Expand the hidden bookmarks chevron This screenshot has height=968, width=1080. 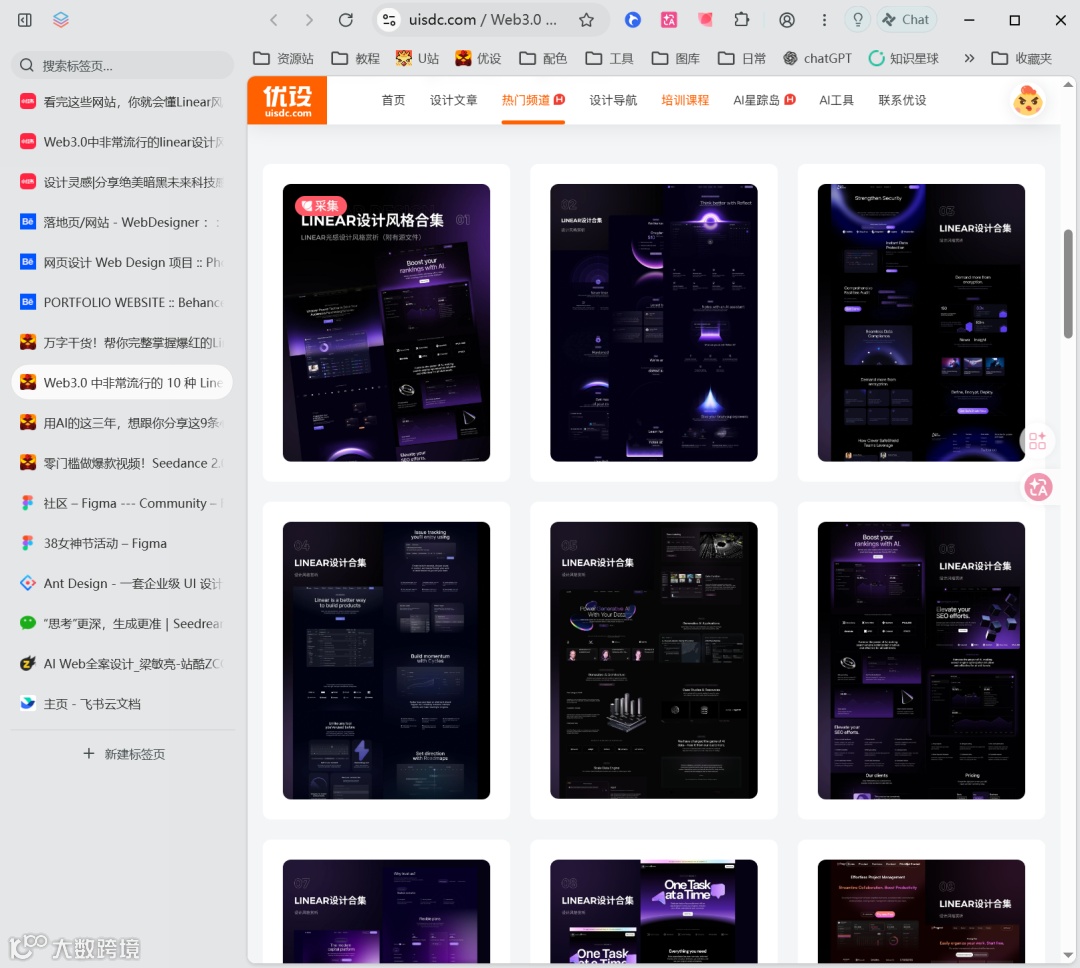(969, 59)
